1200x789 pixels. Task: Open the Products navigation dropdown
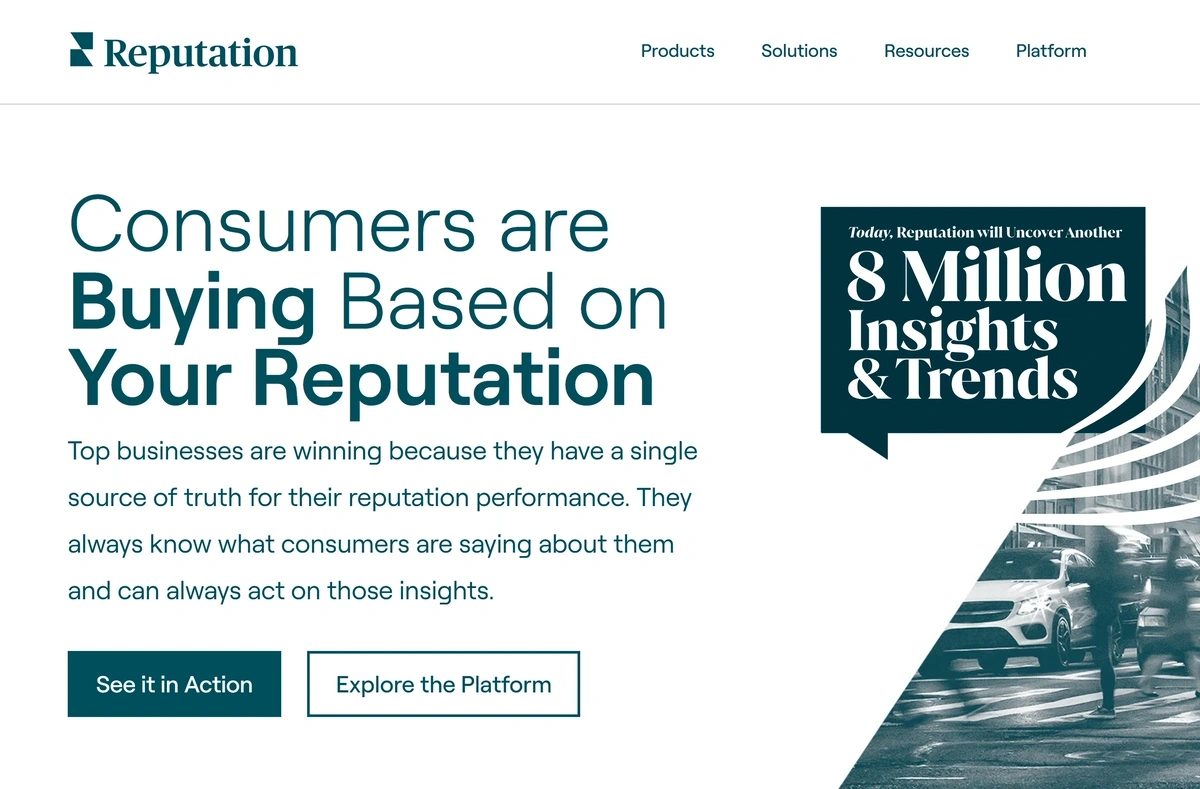pos(677,51)
